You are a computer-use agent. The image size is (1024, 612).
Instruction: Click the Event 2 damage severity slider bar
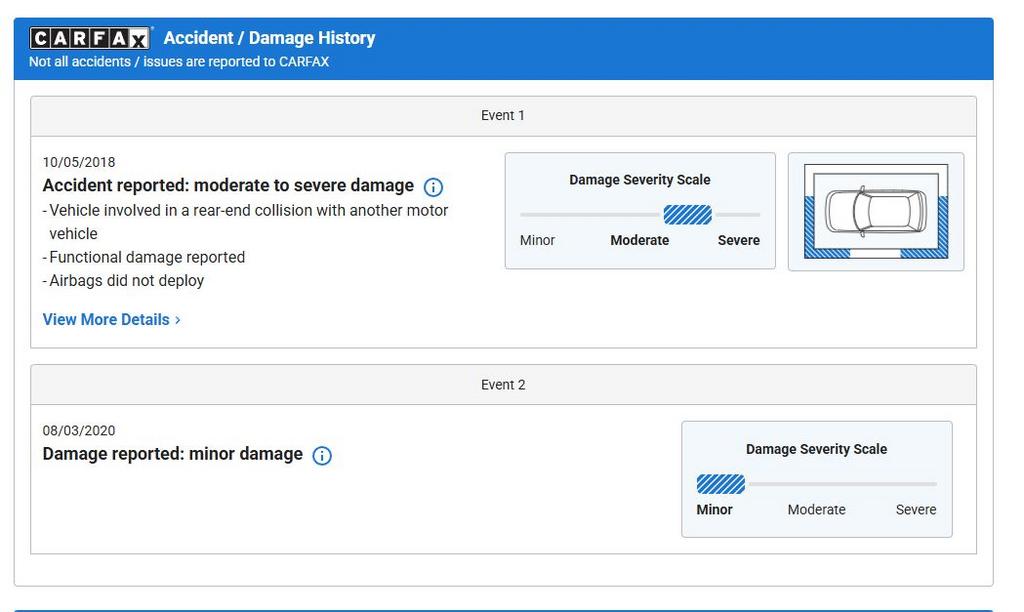click(816, 484)
